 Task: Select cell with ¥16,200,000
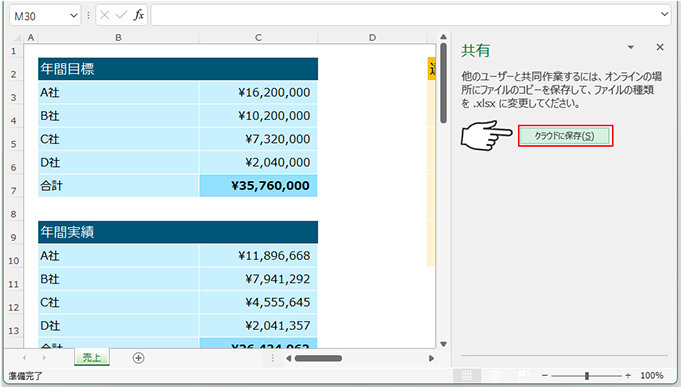(258, 92)
